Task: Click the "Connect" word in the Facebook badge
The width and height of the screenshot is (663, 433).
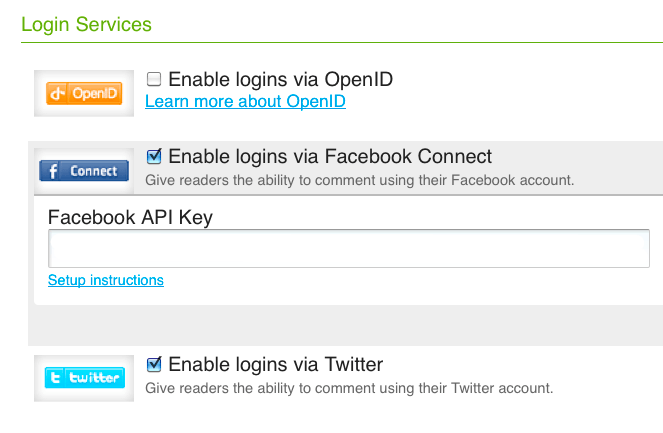Action: 94,171
